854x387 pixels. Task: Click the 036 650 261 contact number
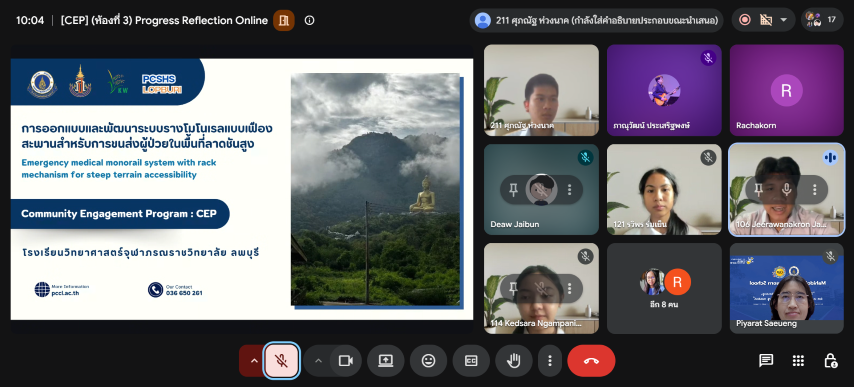[184, 293]
